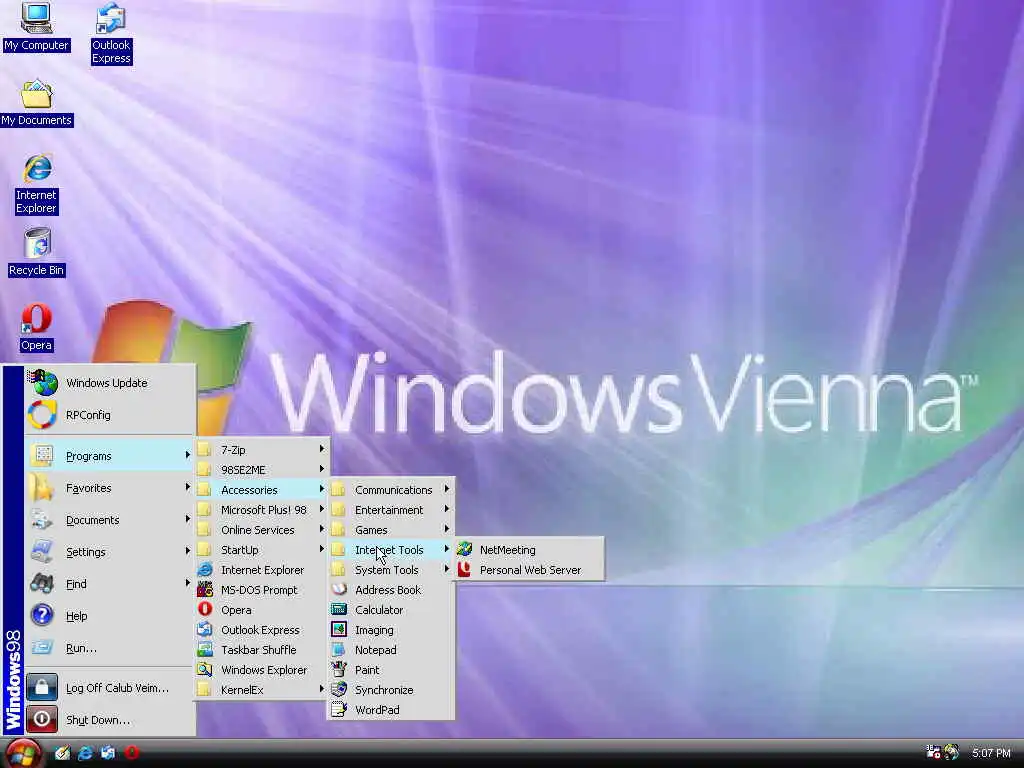
Task: Click the Opera quick launch icon in taskbar
Action: (132, 753)
